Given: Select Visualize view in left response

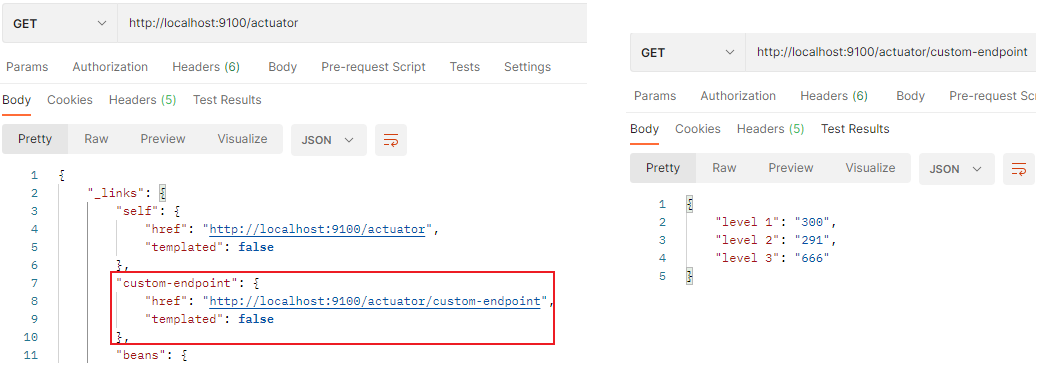Looking at the screenshot, I should click(x=242, y=139).
